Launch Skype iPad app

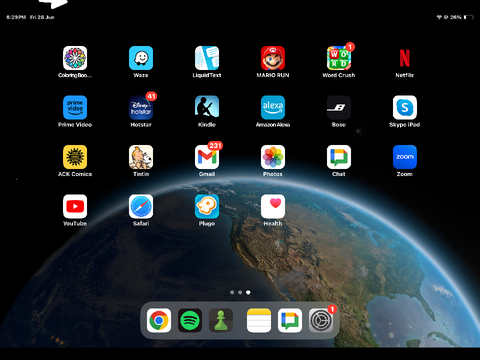405,107
